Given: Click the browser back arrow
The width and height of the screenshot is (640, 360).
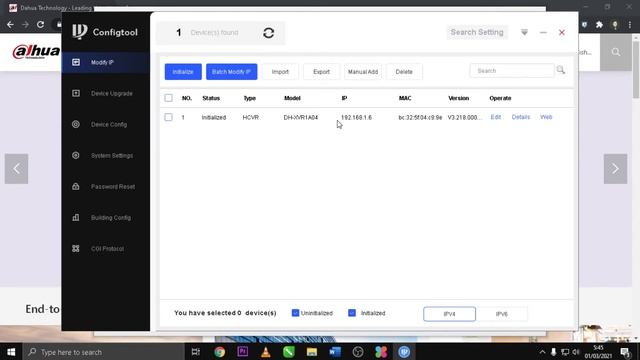Looking at the screenshot, I should 10,24.
